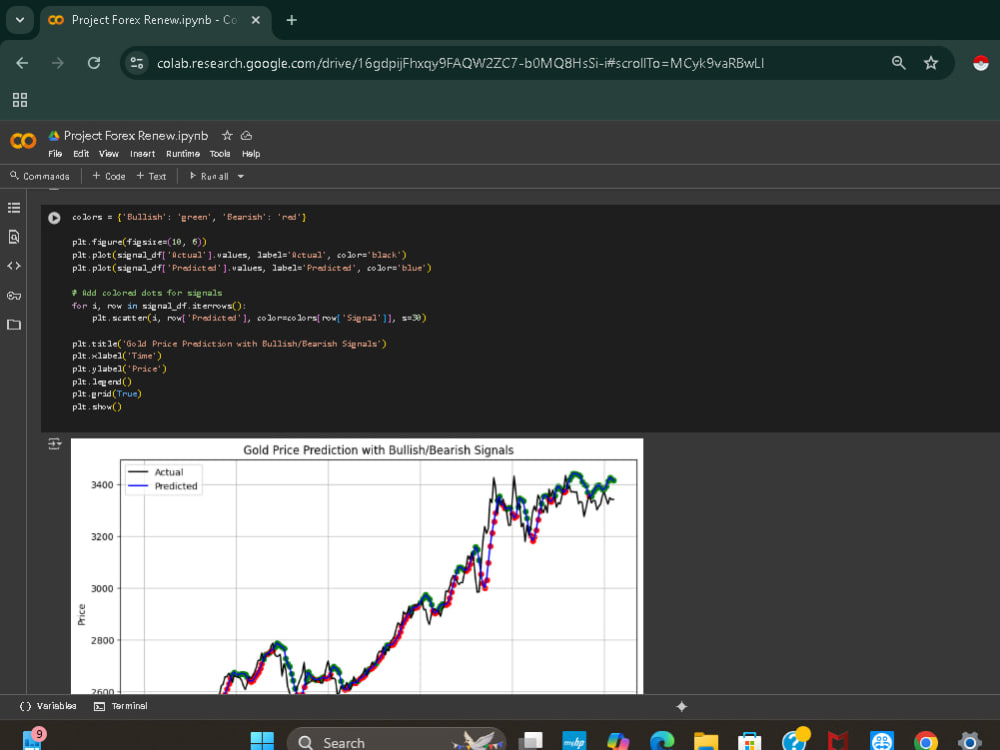Go forward to next page
This screenshot has height=750, width=1000.
pos(58,63)
